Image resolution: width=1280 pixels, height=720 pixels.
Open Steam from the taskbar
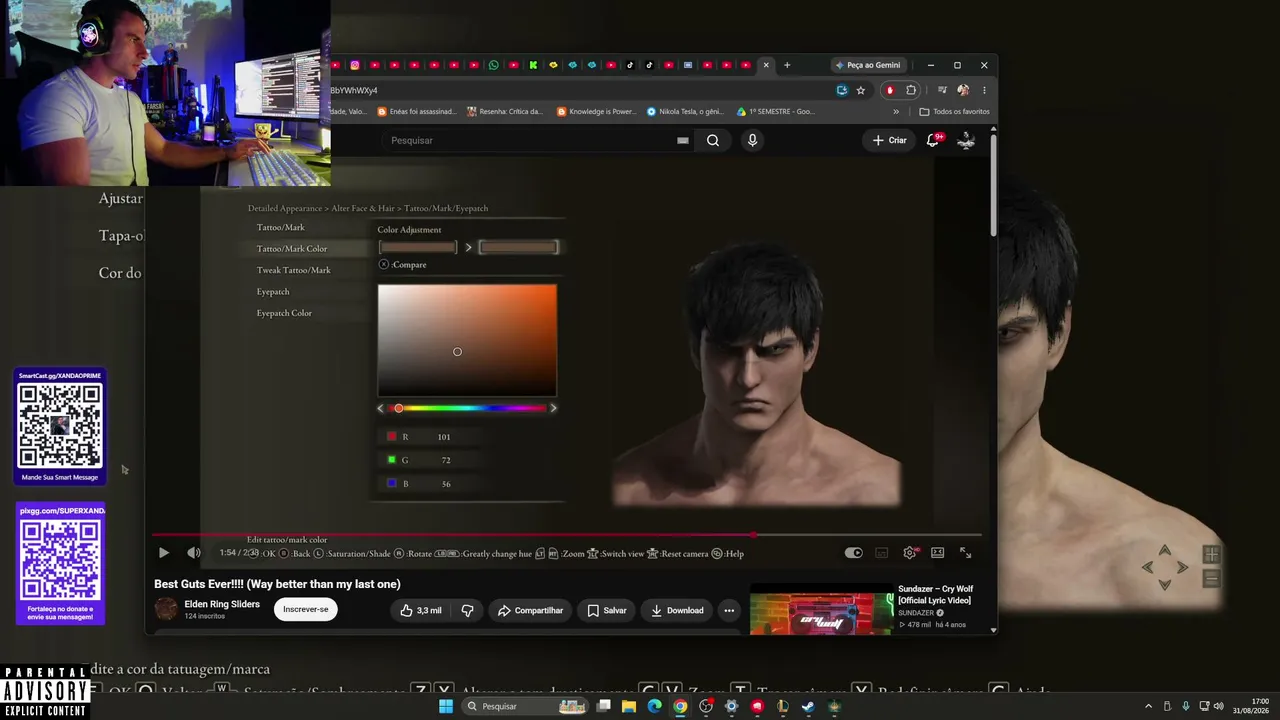tap(807, 706)
